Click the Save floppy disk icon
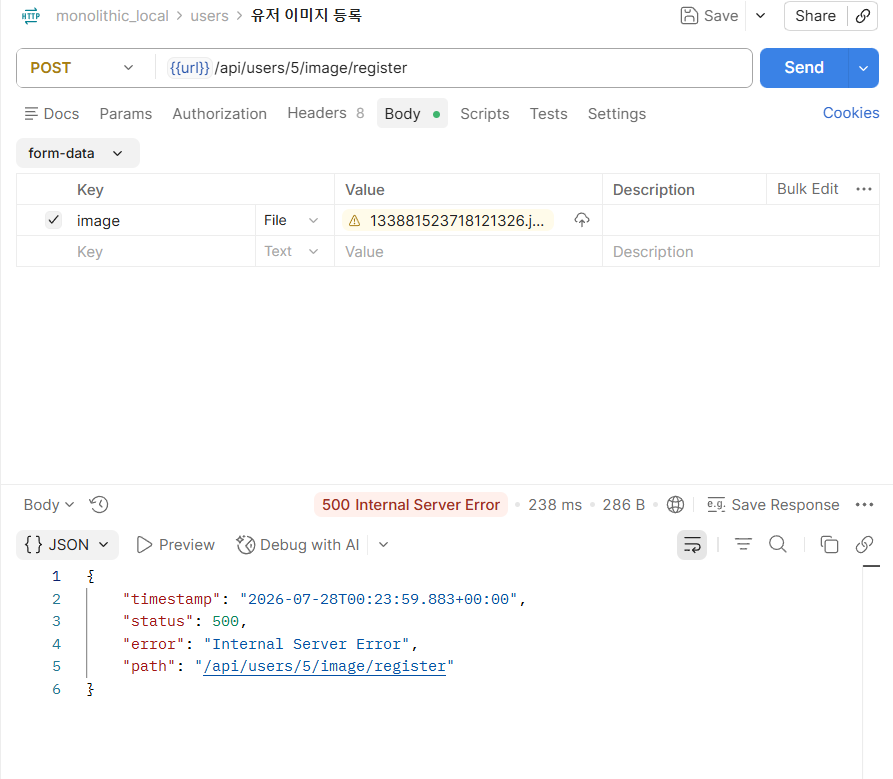This screenshot has height=779, width=893. click(x=689, y=16)
